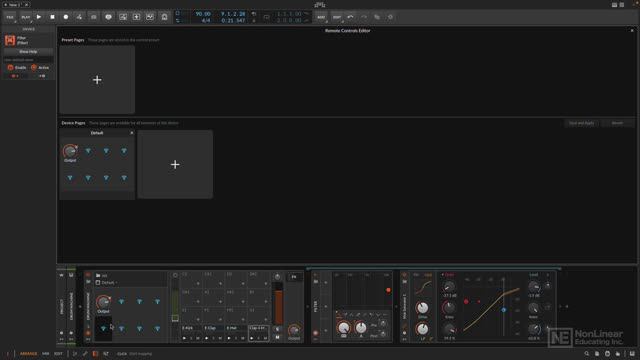This screenshot has height=360, width=640.
Task: Open the files browser icon in the bottom-right panel icons
Action: (x=597, y=354)
